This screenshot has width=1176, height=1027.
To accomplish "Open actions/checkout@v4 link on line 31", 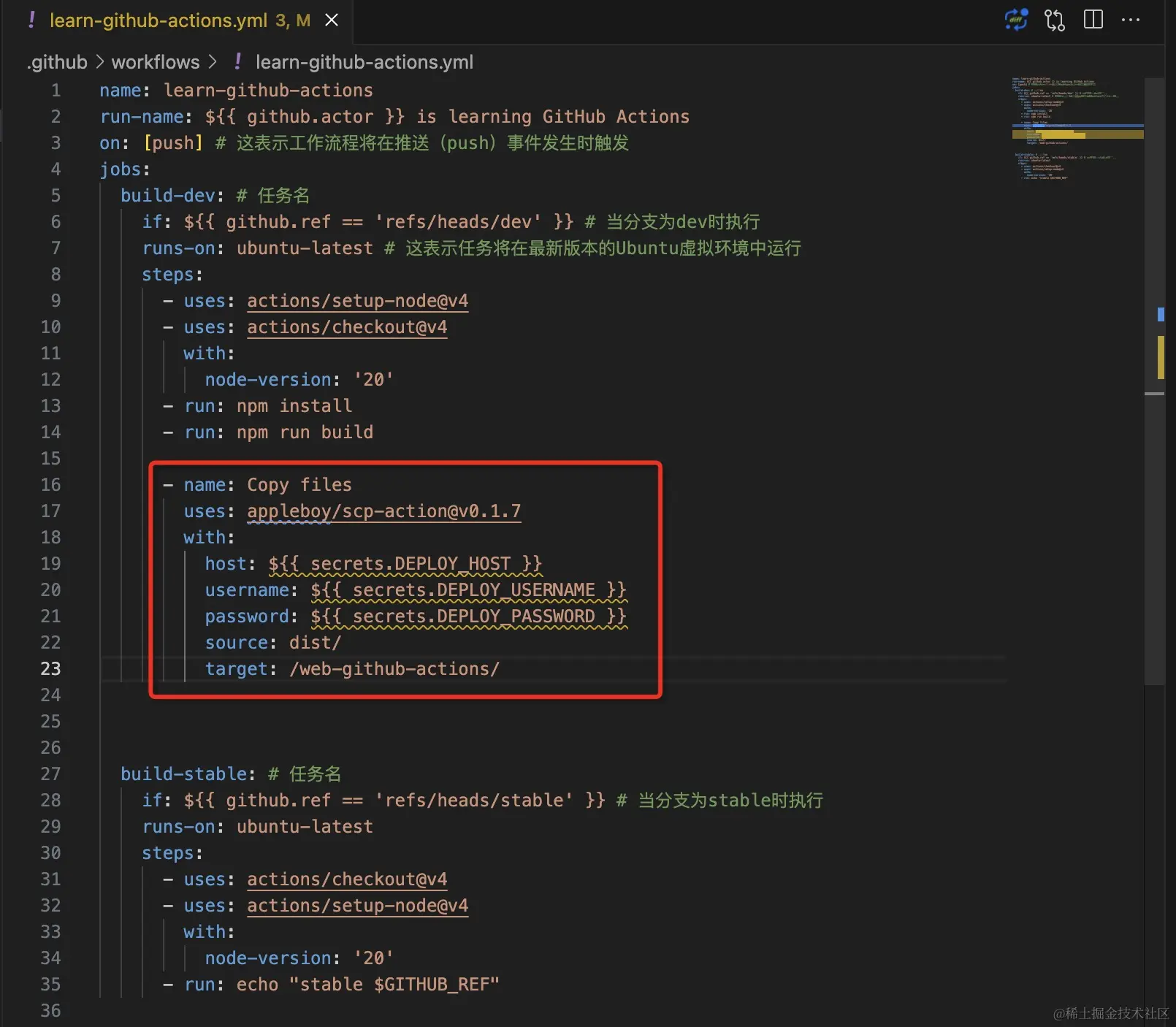I will pos(347,879).
